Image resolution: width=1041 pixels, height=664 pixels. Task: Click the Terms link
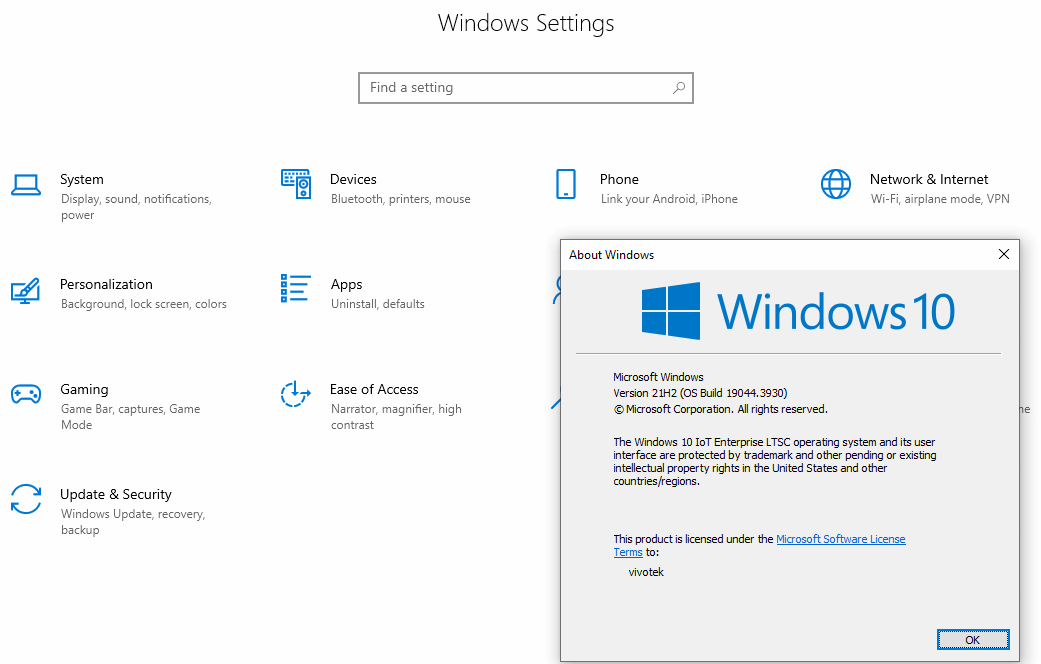point(628,552)
